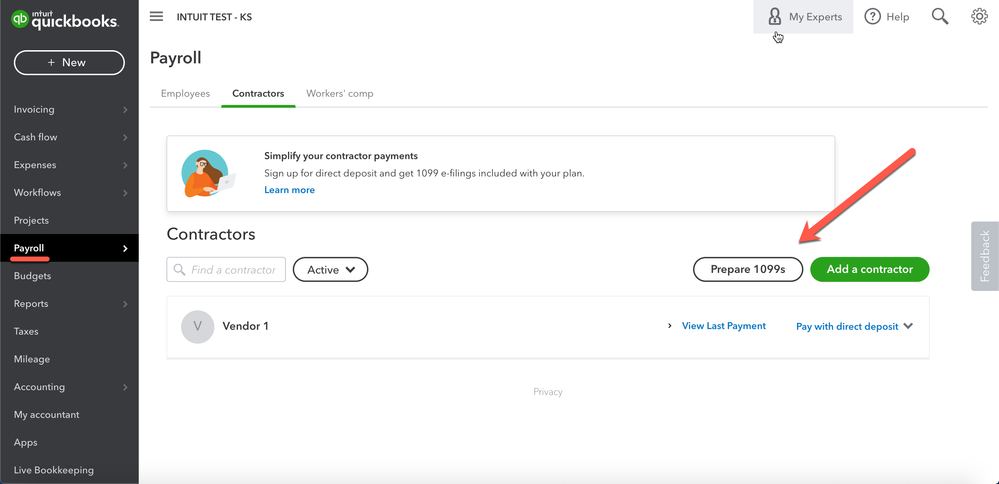Click the Vendor 1 avatar circle

pyautogui.click(x=198, y=326)
